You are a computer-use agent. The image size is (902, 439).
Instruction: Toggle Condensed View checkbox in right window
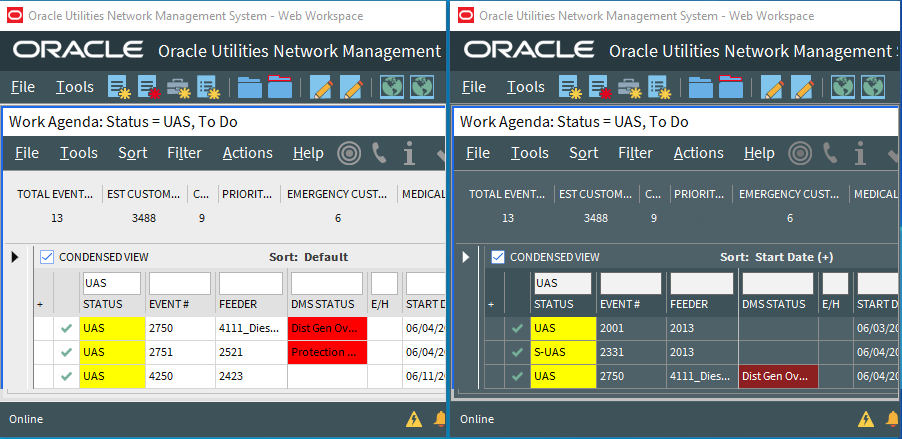point(498,257)
